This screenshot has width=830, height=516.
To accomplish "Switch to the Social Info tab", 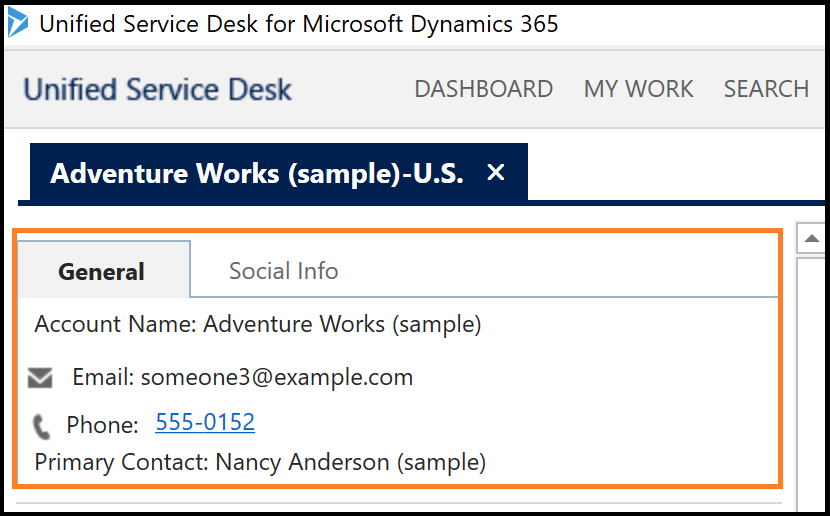I will 283,271.
